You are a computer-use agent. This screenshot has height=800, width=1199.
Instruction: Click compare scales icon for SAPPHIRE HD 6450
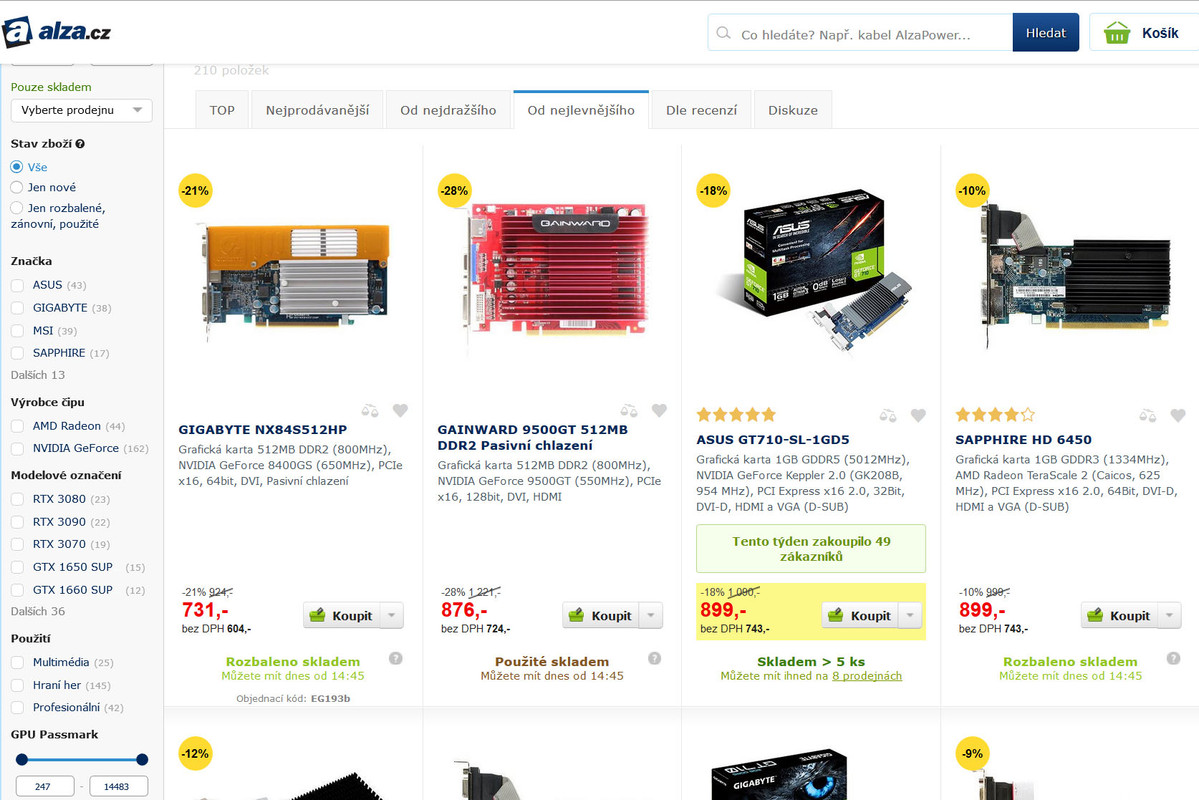pos(1147,415)
